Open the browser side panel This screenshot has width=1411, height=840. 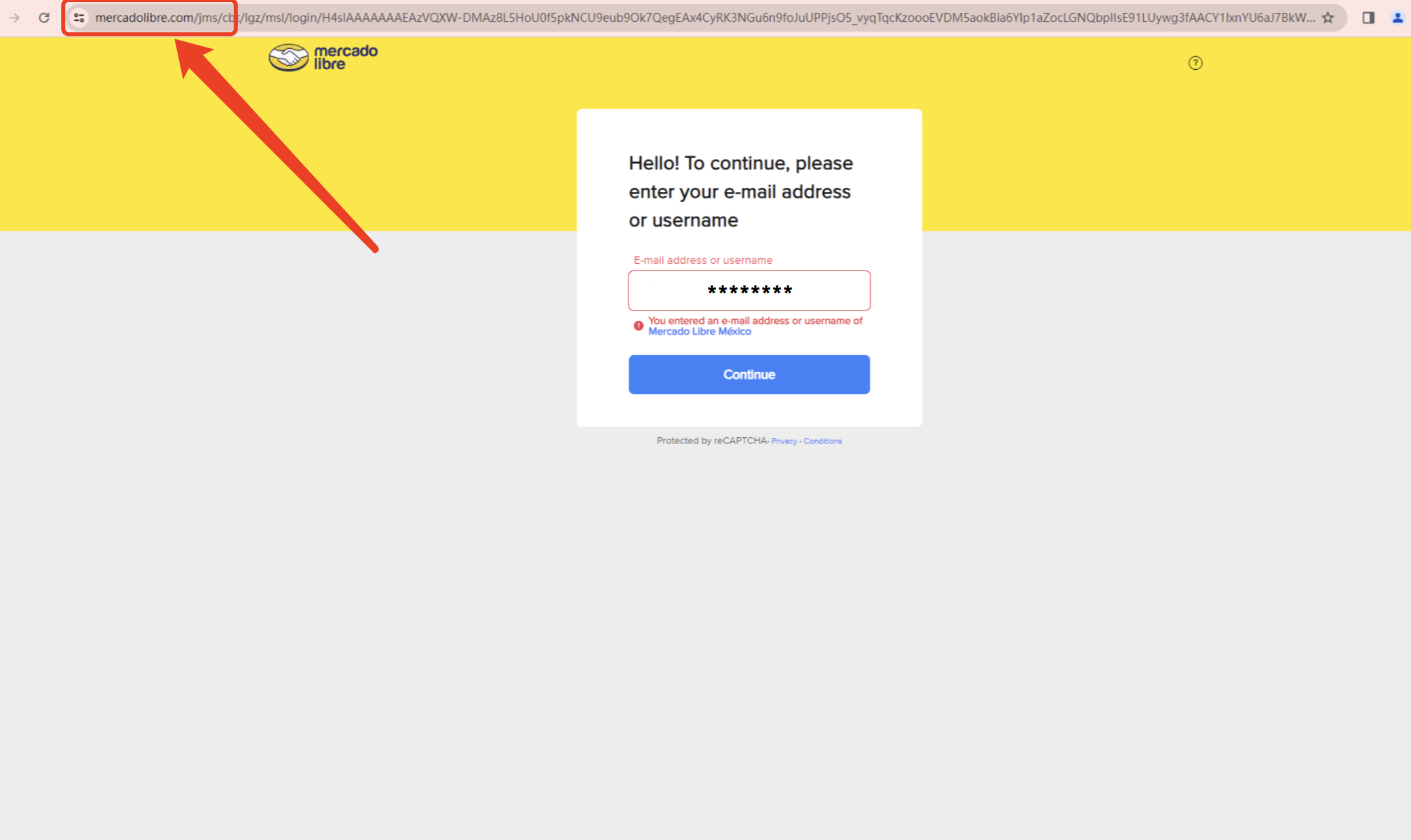point(1368,18)
